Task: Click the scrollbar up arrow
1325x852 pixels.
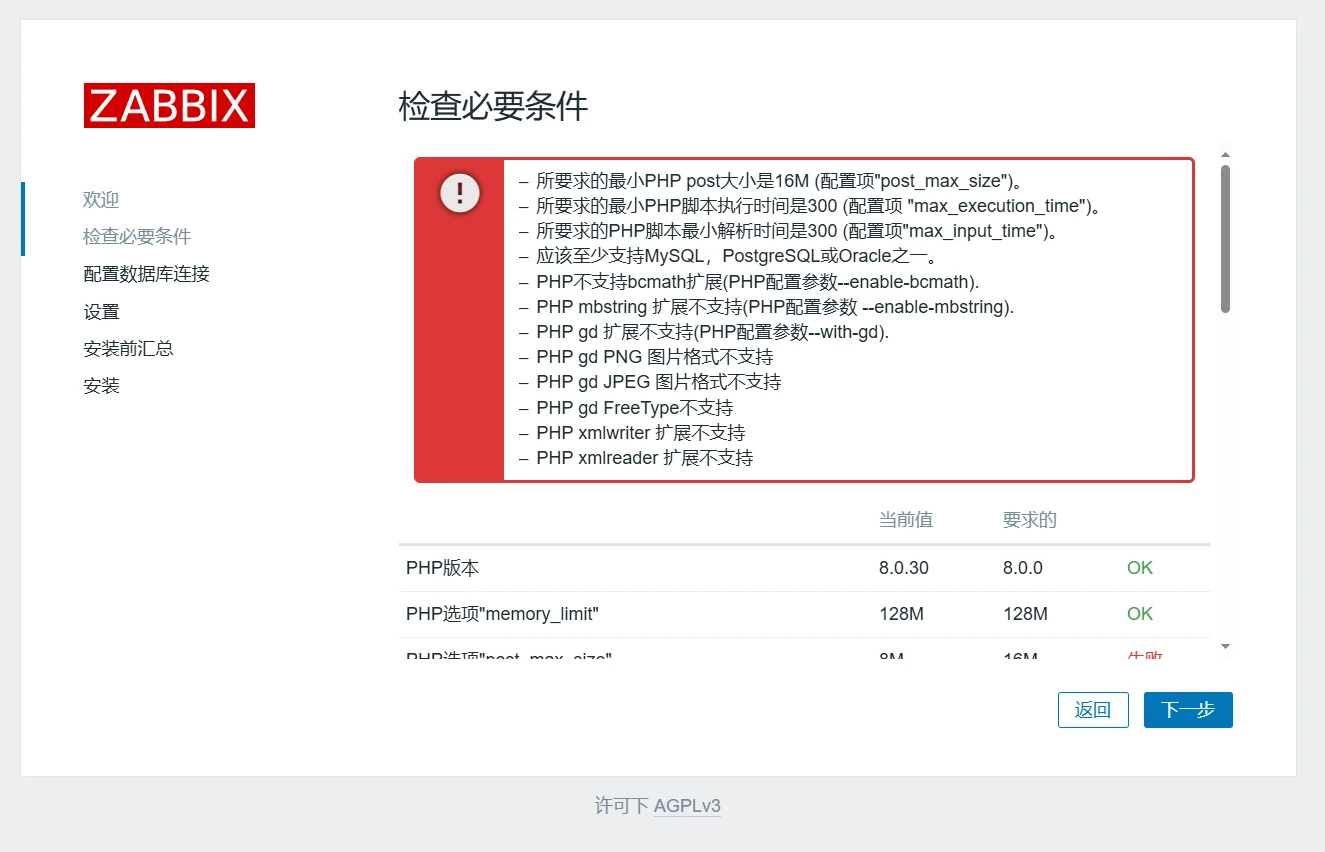Action: pyautogui.click(x=1225, y=155)
